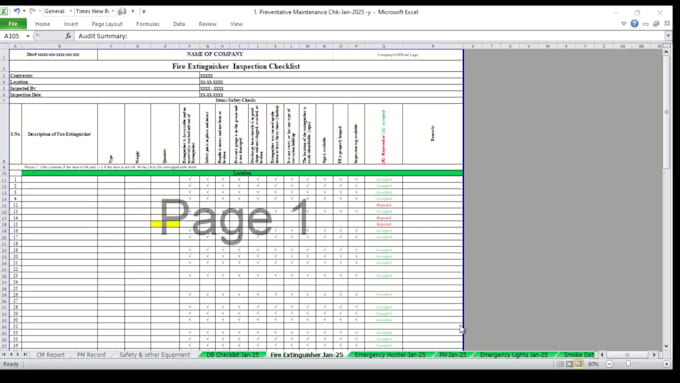Restore the workbook window icon
The width and height of the screenshot is (680, 383).
tap(656, 24)
